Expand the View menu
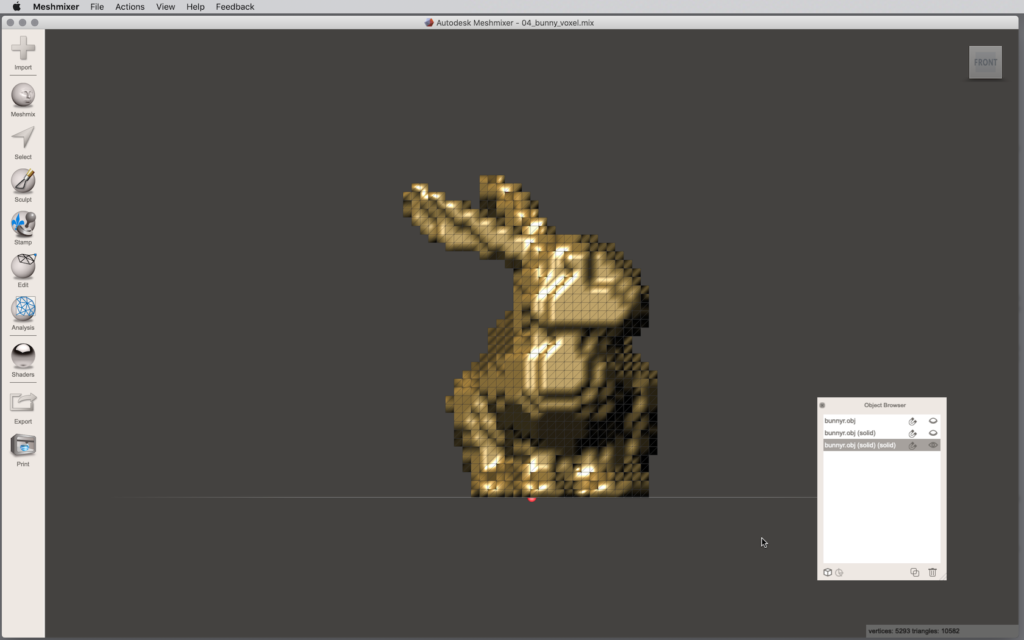 pos(165,7)
